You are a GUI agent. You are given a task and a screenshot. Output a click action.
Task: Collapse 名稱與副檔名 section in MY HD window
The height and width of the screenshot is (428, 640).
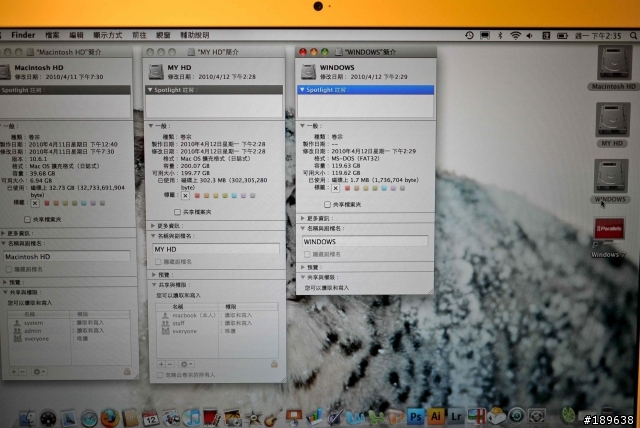[153, 236]
